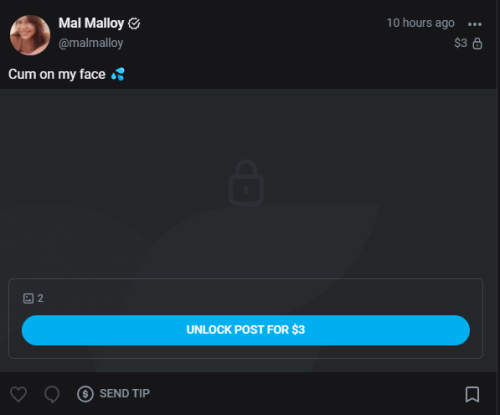Click the media count number 2
Viewport: 500px width, 415px height.
[x=40, y=298]
